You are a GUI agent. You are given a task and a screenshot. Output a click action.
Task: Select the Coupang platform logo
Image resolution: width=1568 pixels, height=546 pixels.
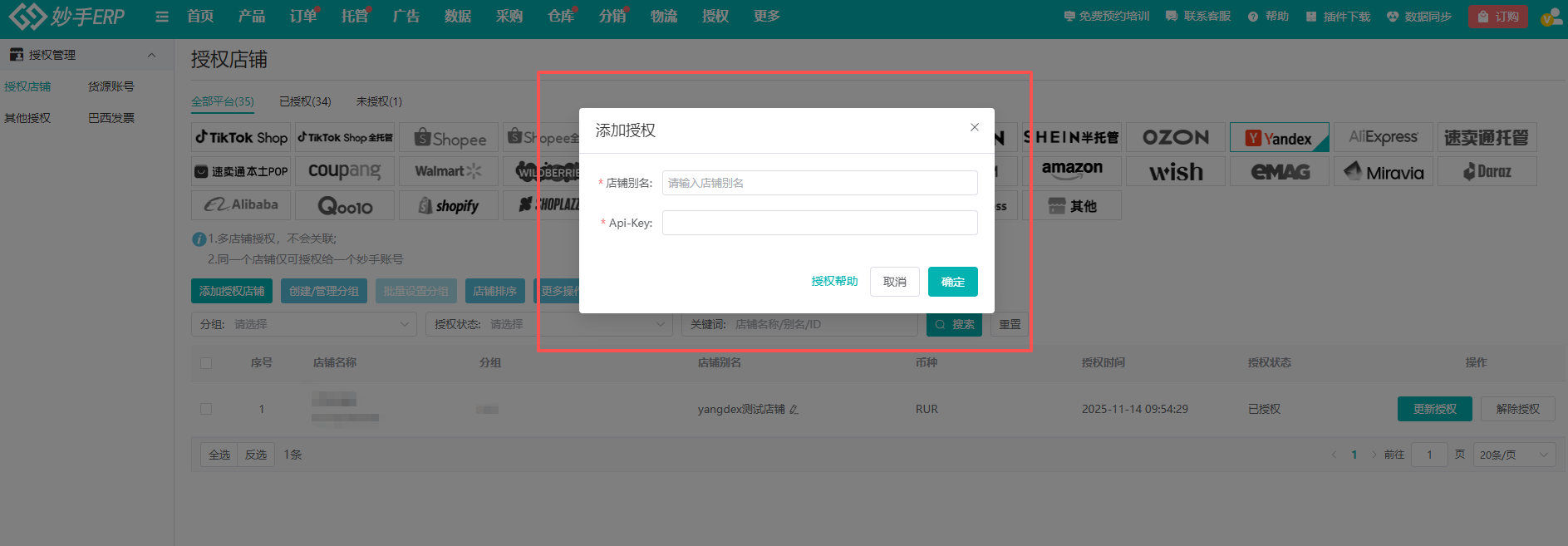[345, 171]
